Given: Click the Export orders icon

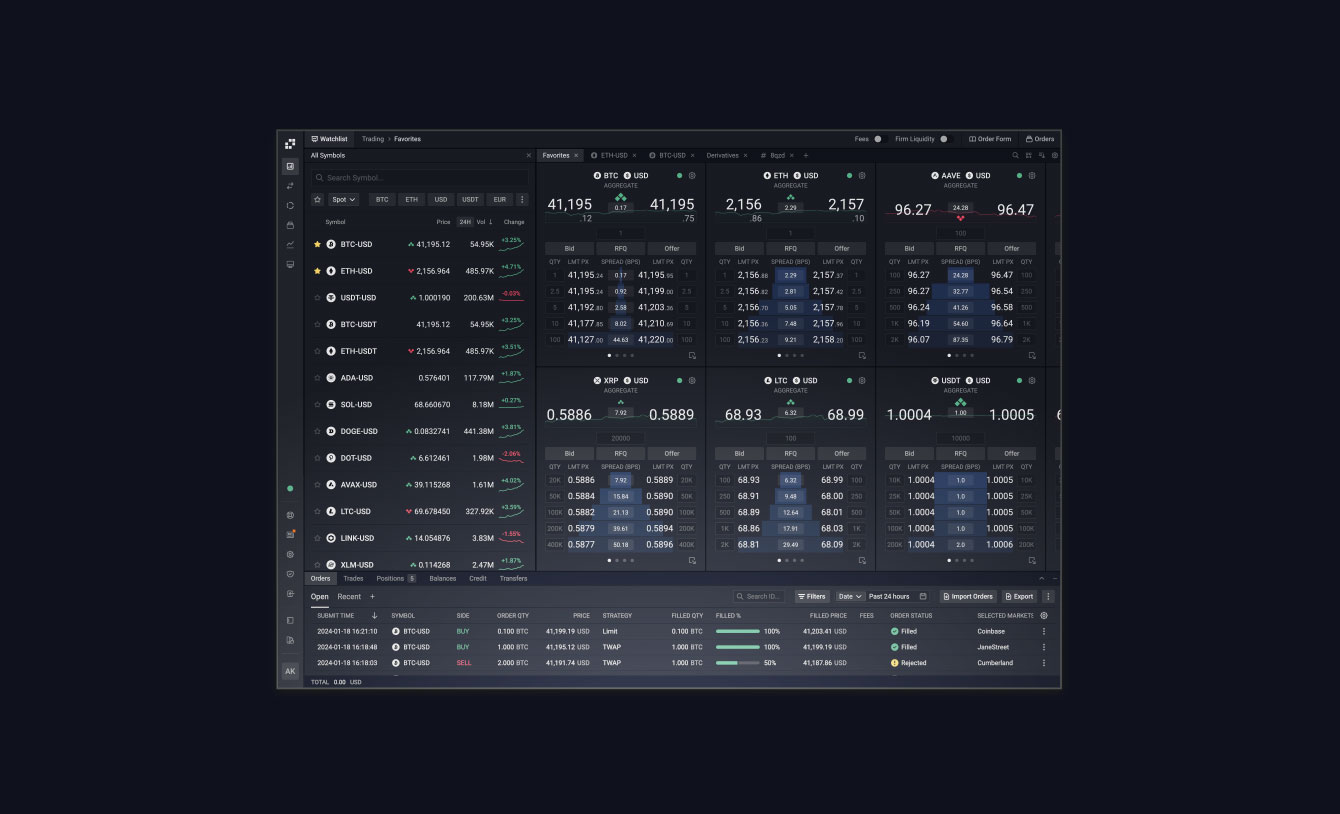Looking at the screenshot, I should pos(1019,596).
